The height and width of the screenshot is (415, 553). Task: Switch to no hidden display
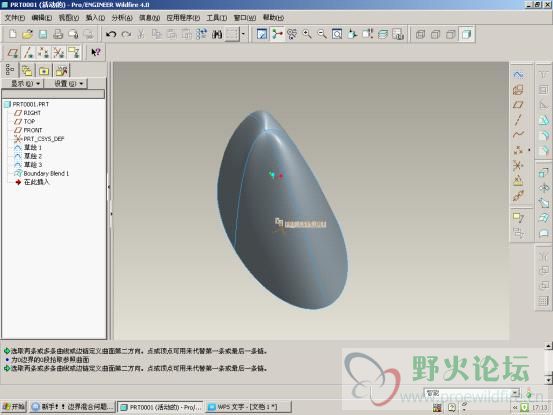[x=451, y=34]
